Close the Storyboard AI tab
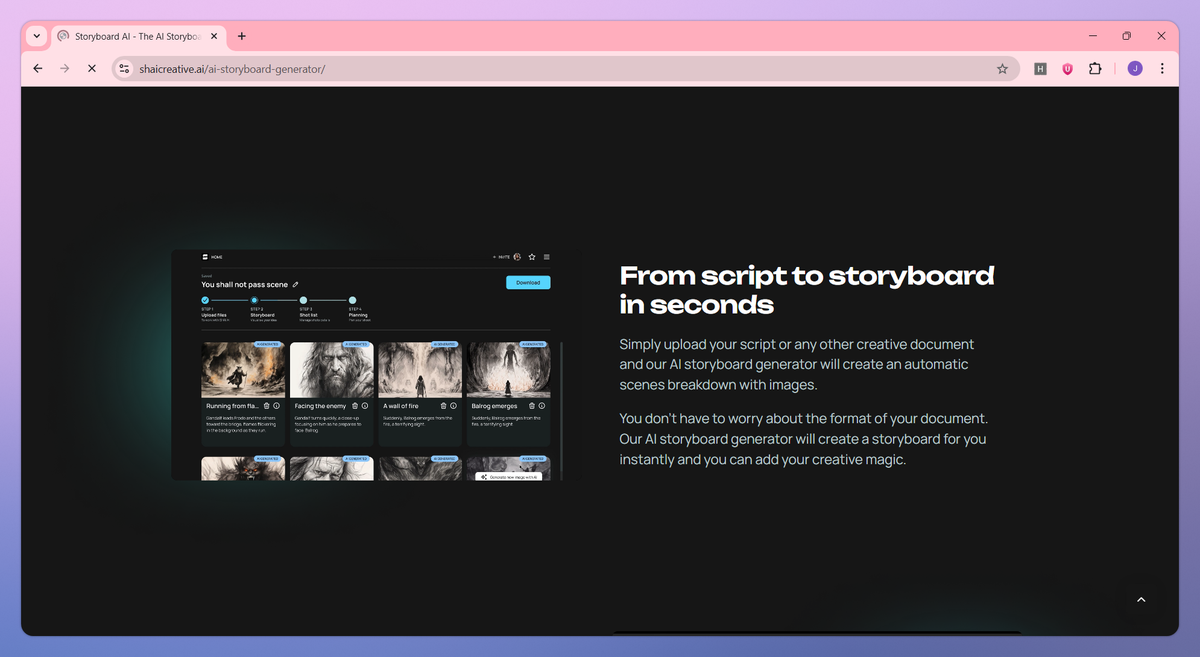This screenshot has height=657, width=1200. coord(213,36)
